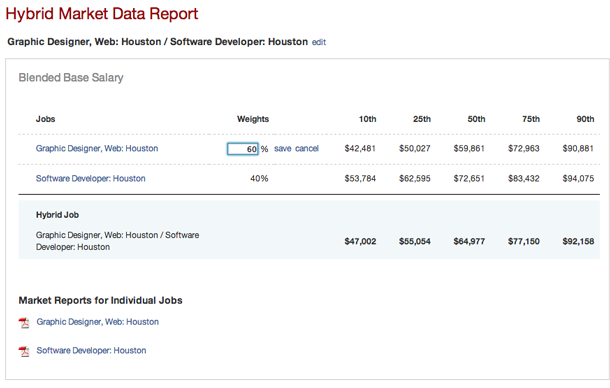Viewport: 610px width, 388px height.
Task: Open Graphic Designer, Web: Houston job link in table
Action: [x=97, y=148]
